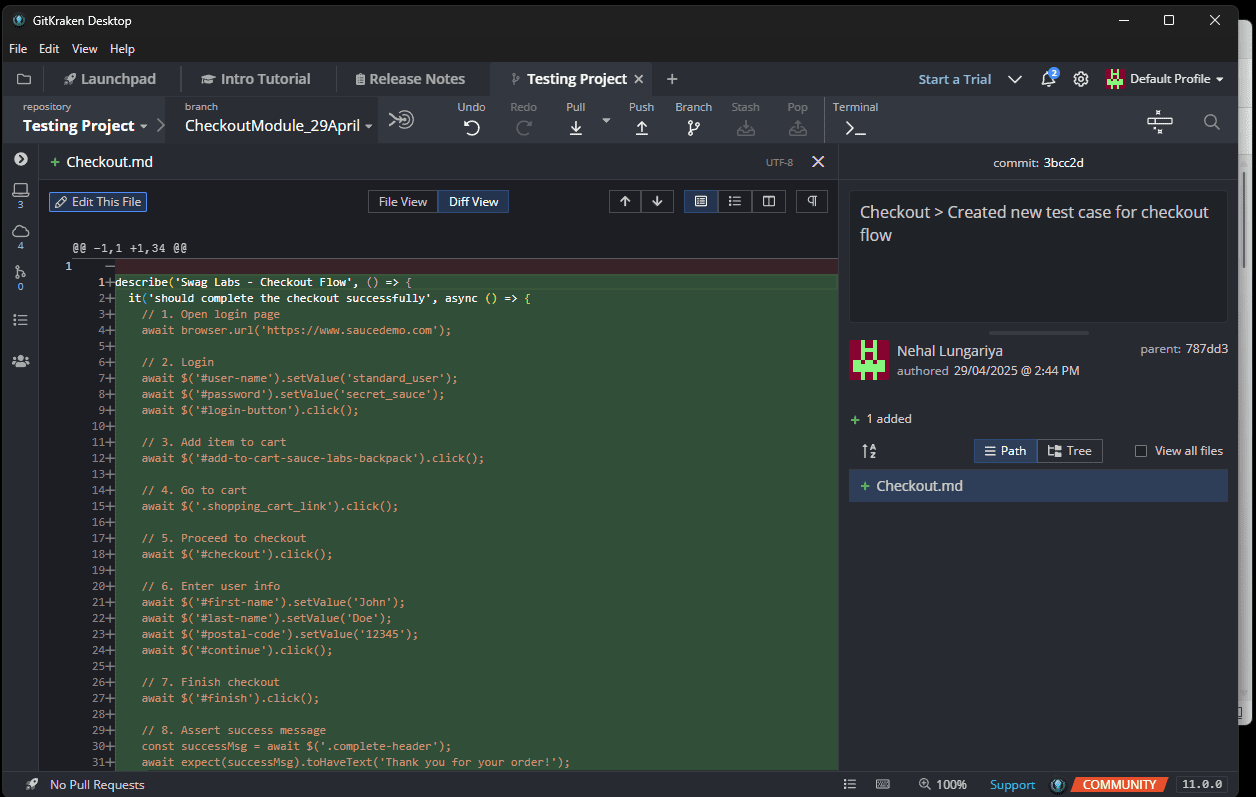Open the Edit menu
1256x797 pixels.
click(x=49, y=48)
